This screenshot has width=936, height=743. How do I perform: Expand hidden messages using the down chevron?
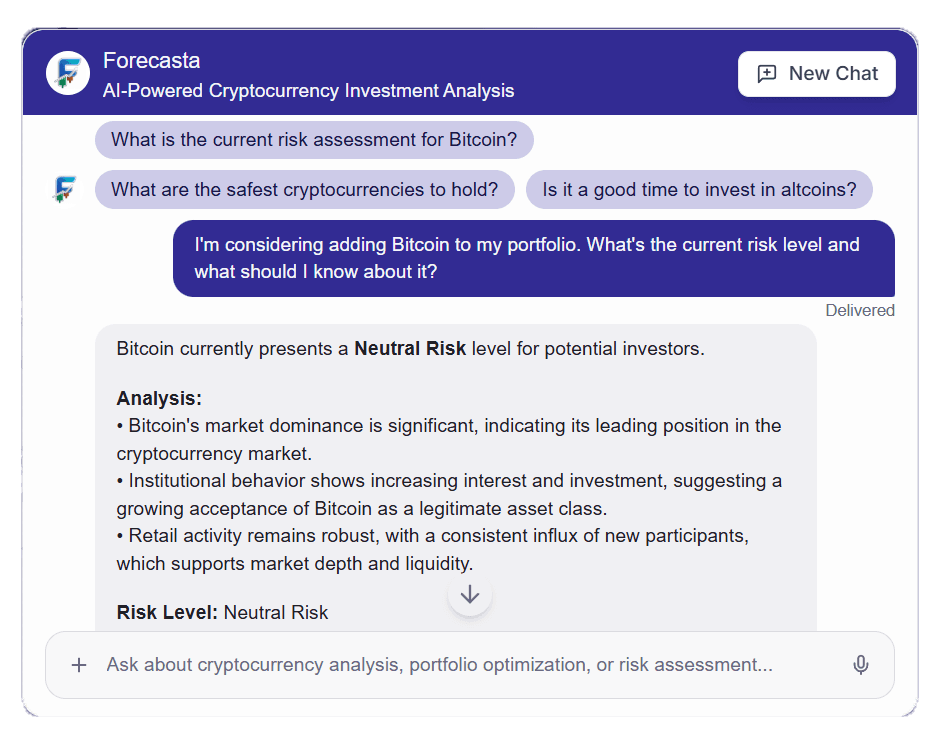coord(470,594)
